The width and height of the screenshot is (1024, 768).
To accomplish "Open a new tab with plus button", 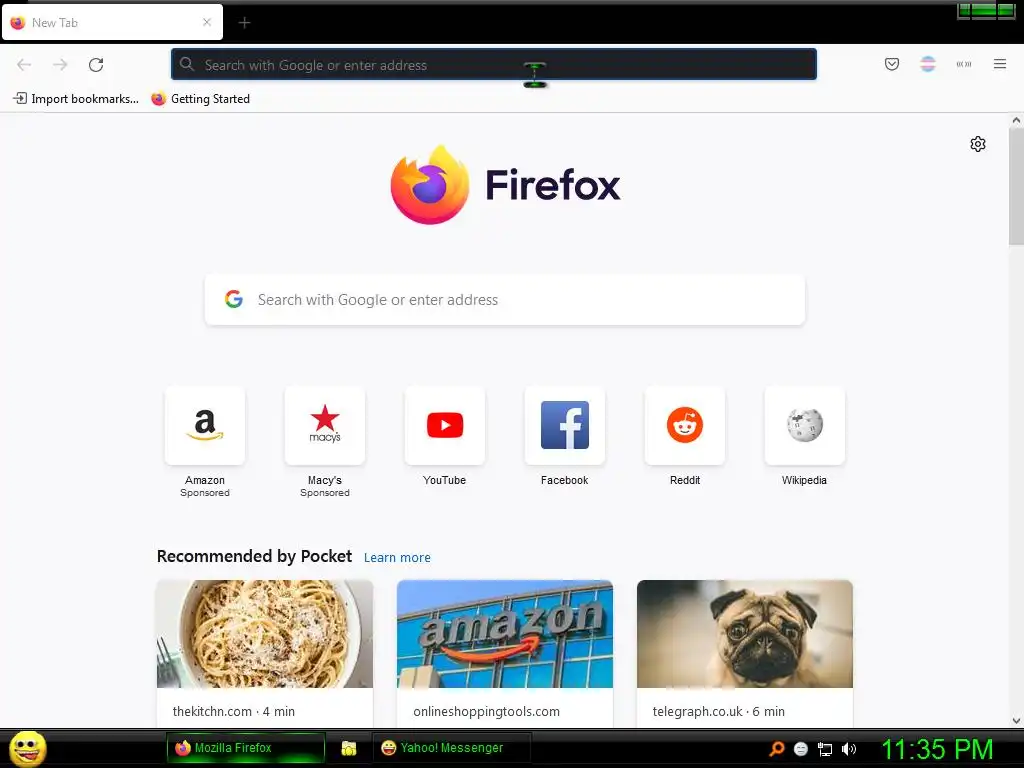I will pyautogui.click(x=244, y=23).
